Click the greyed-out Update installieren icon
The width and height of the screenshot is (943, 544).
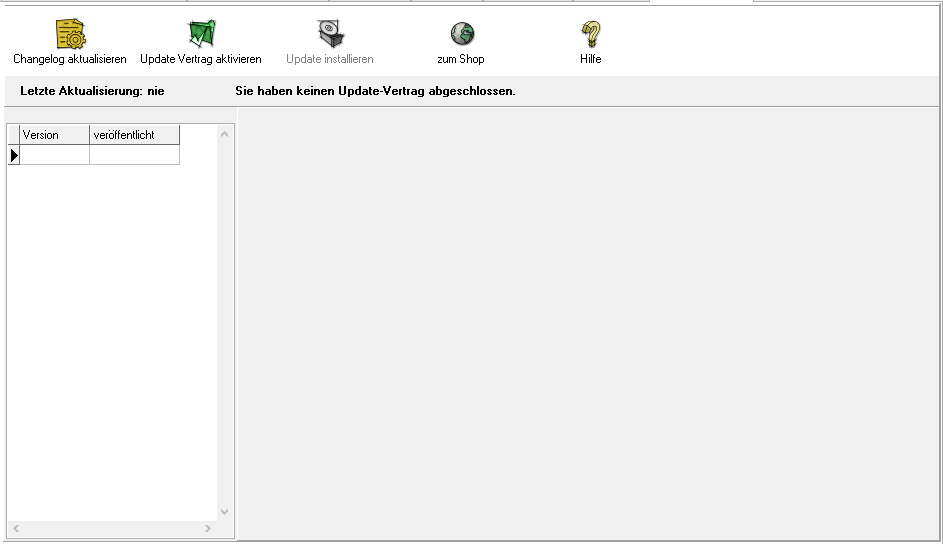coord(330,35)
